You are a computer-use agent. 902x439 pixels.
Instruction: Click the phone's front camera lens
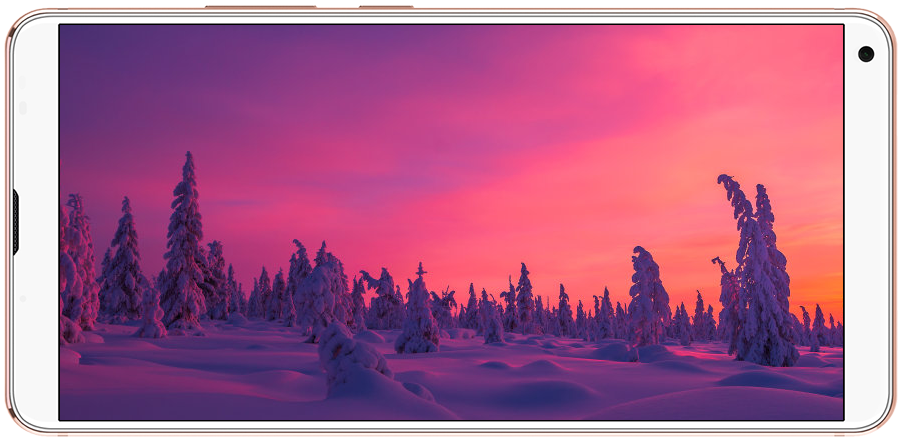click(866, 54)
